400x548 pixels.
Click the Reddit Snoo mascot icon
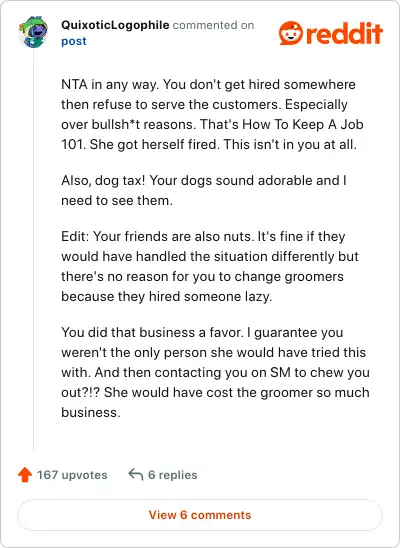(x=290, y=33)
